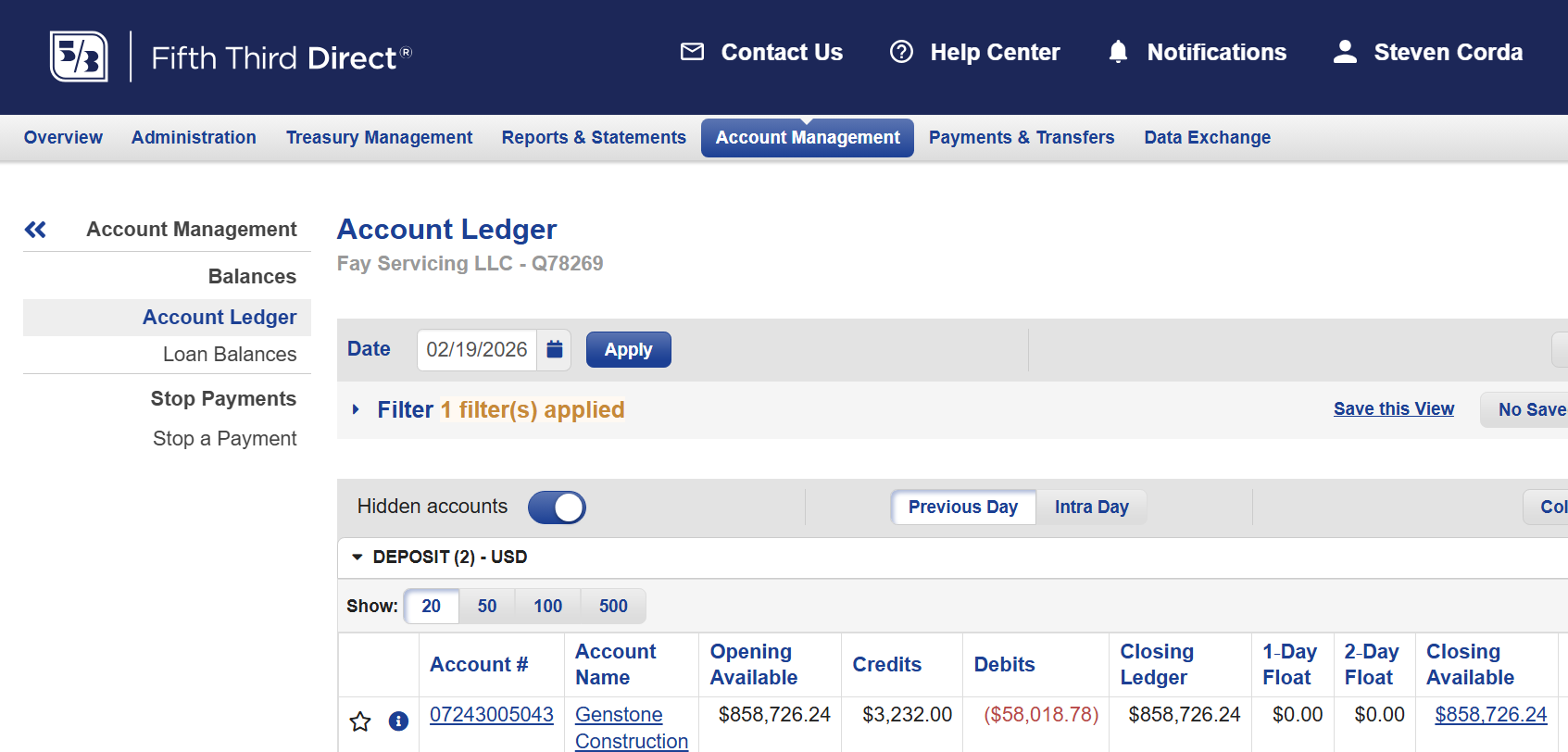The width and height of the screenshot is (1568, 752).
Task: Click the Save this View link
Action: (x=1394, y=408)
